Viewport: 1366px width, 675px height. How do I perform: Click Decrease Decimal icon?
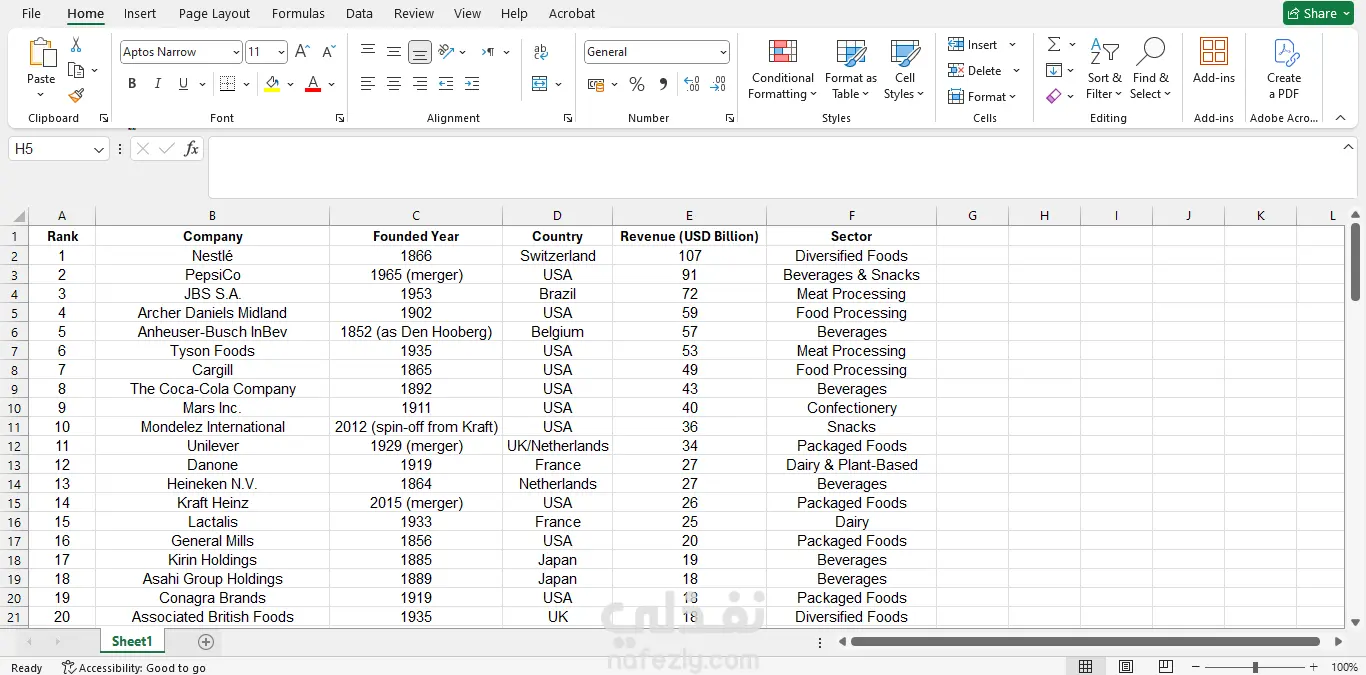pyautogui.click(x=718, y=84)
